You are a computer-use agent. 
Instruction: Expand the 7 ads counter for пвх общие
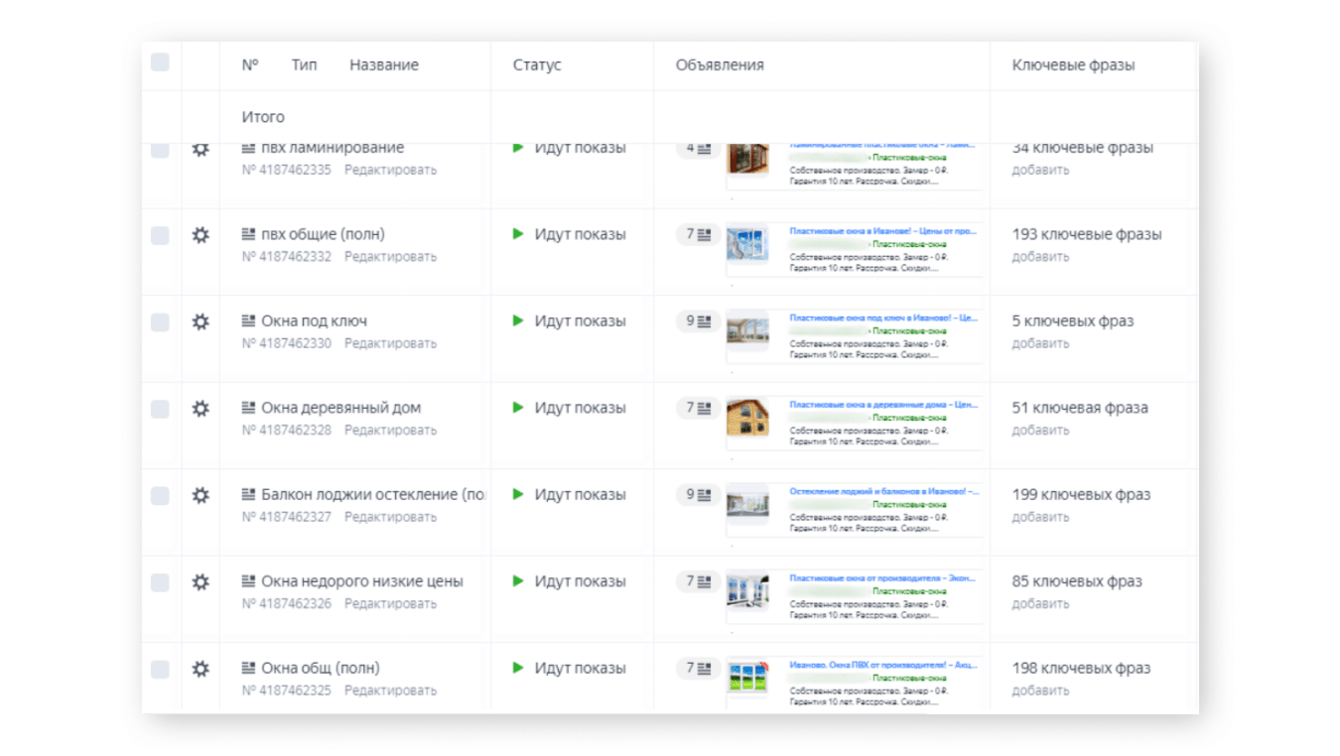tap(699, 235)
